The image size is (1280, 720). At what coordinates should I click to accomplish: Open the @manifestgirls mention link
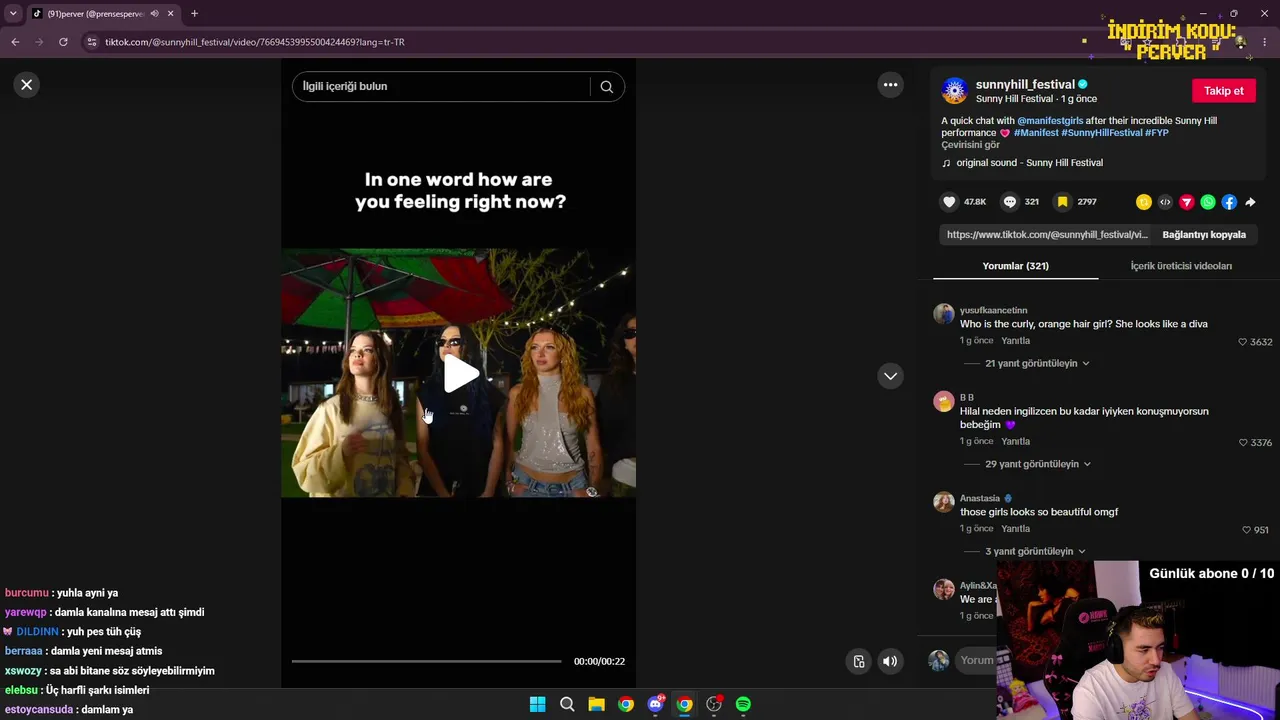[x=1050, y=121]
